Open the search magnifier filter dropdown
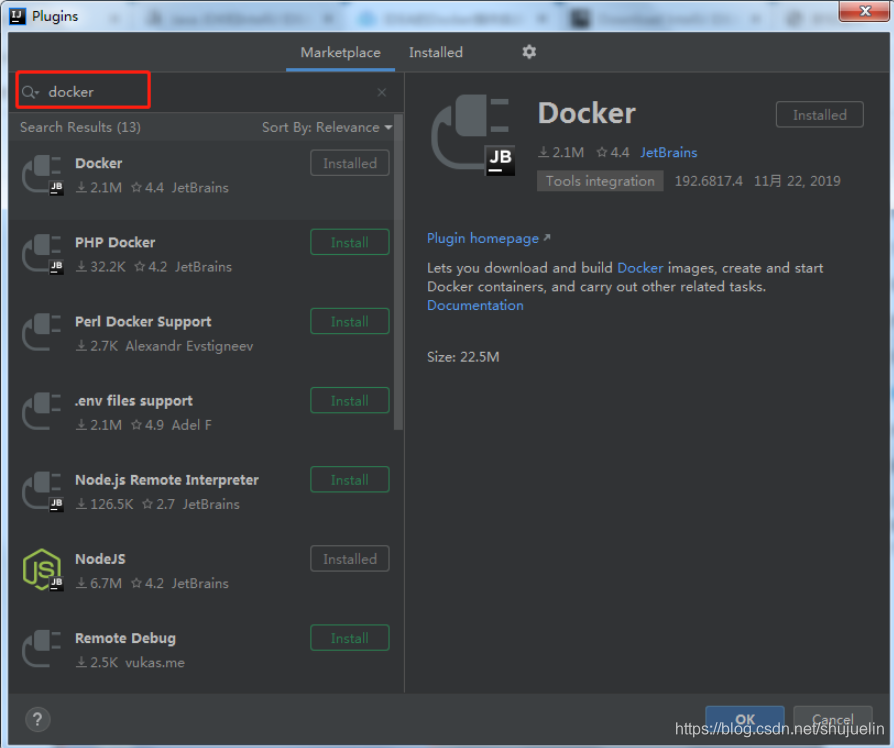The width and height of the screenshot is (894, 748). tap(30, 91)
